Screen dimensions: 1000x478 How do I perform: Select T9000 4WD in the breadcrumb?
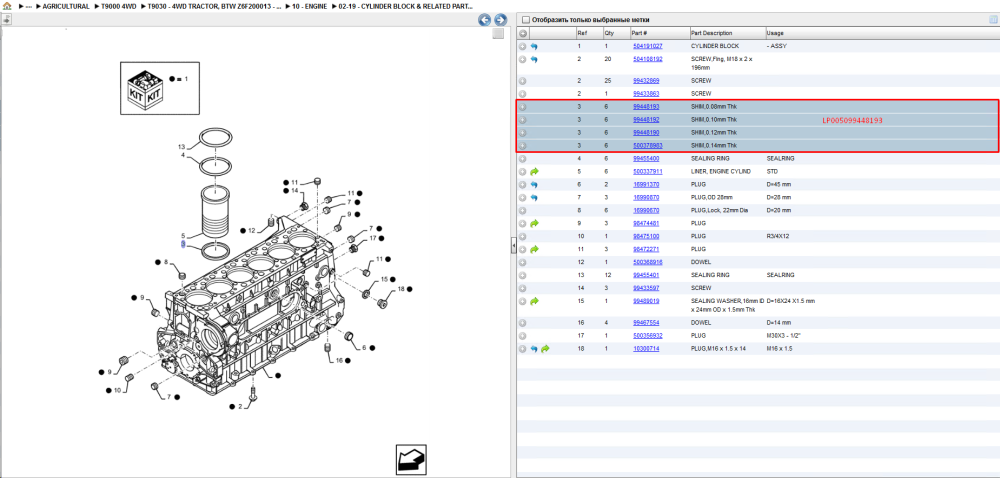118,6
